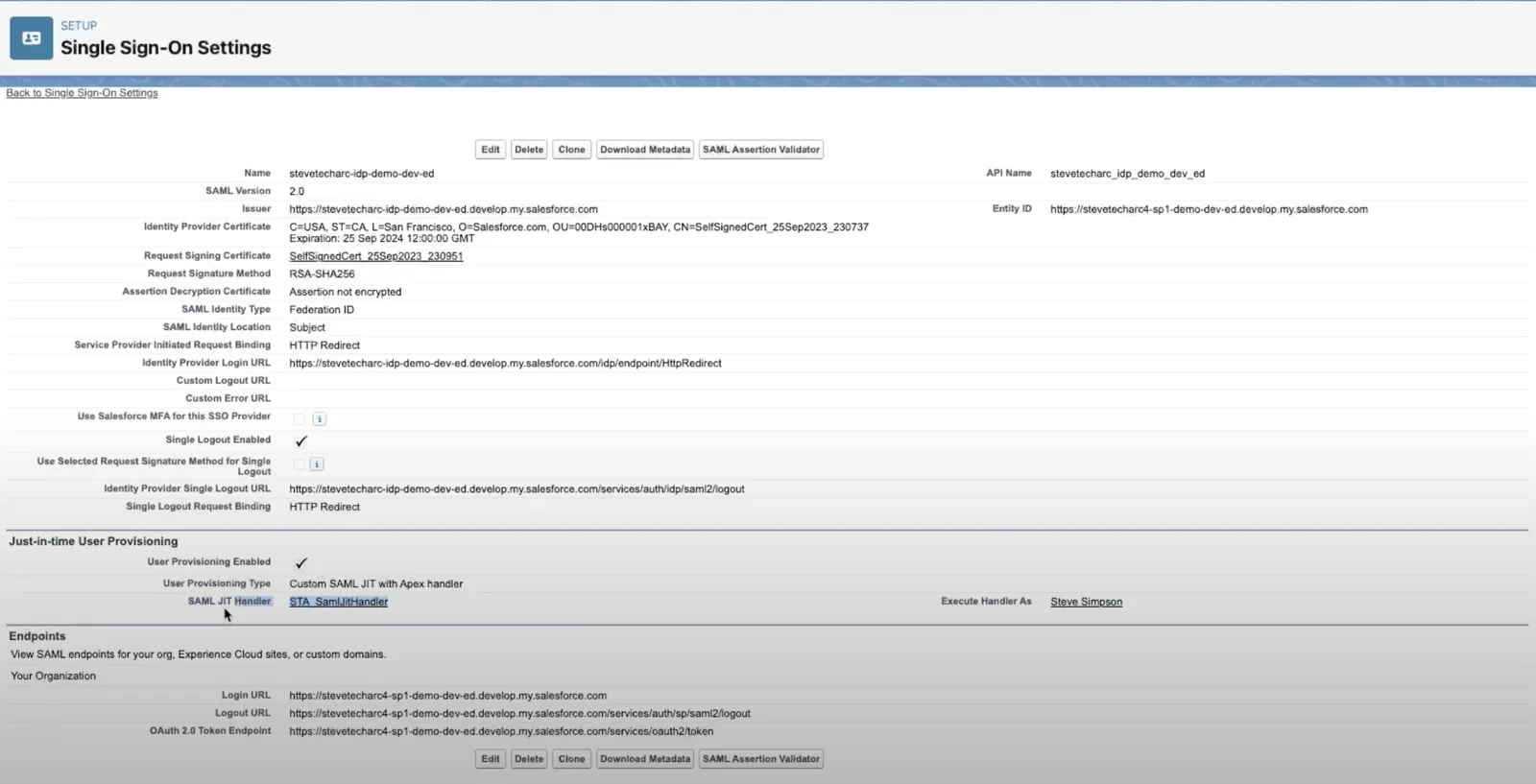The width and height of the screenshot is (1536, 784).
Task: Open the bottom SAML Assertion Validator button
Action: point(761,759)
